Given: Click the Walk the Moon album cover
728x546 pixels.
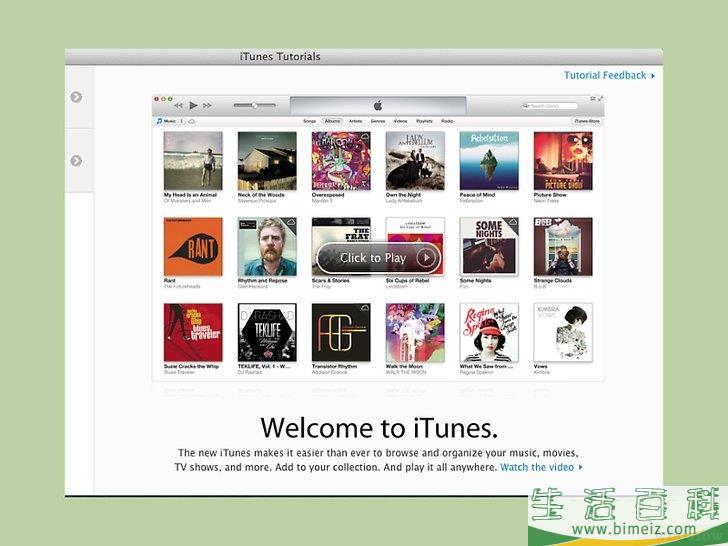Looking at the screenshot, I should click(x=415, y=332).
